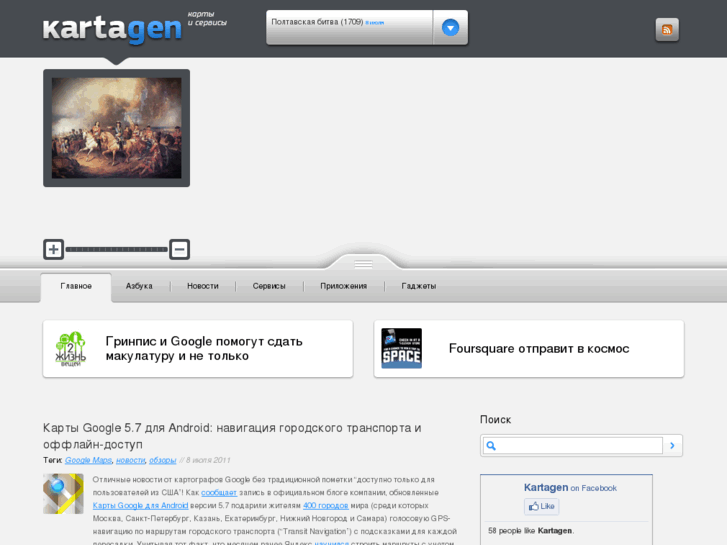Viewport: 727px width, 545px height.
Task: Click the Google Maps tag link
Action: [88, 460]
